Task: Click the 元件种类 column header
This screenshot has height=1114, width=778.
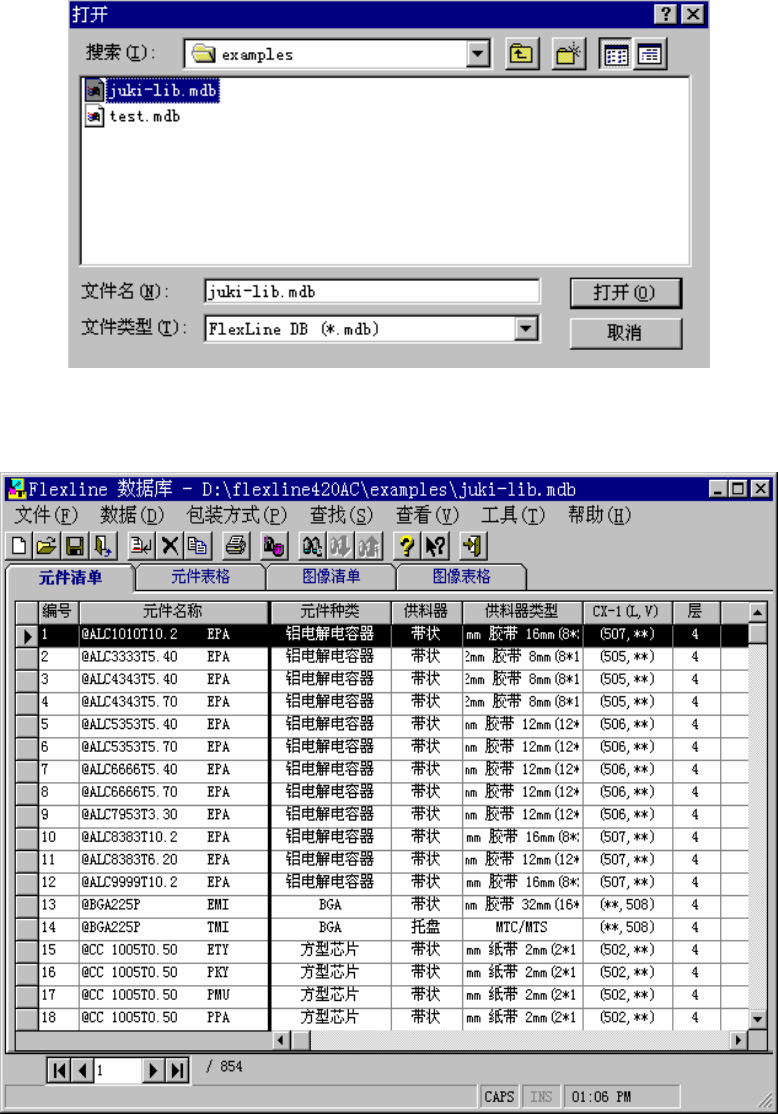Action: click(x=330, y=611)
